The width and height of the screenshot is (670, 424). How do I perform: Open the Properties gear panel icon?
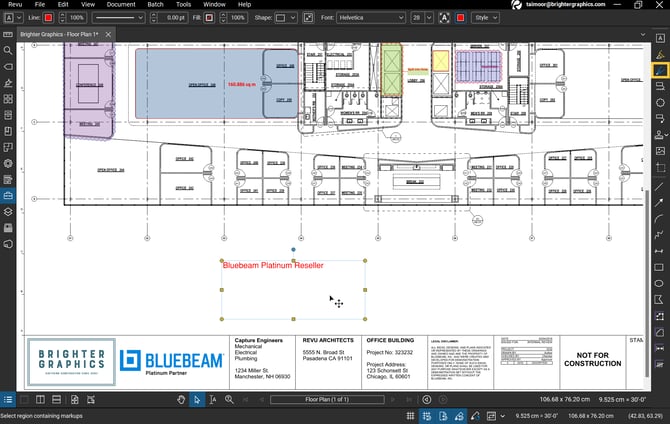pos(8,163)
